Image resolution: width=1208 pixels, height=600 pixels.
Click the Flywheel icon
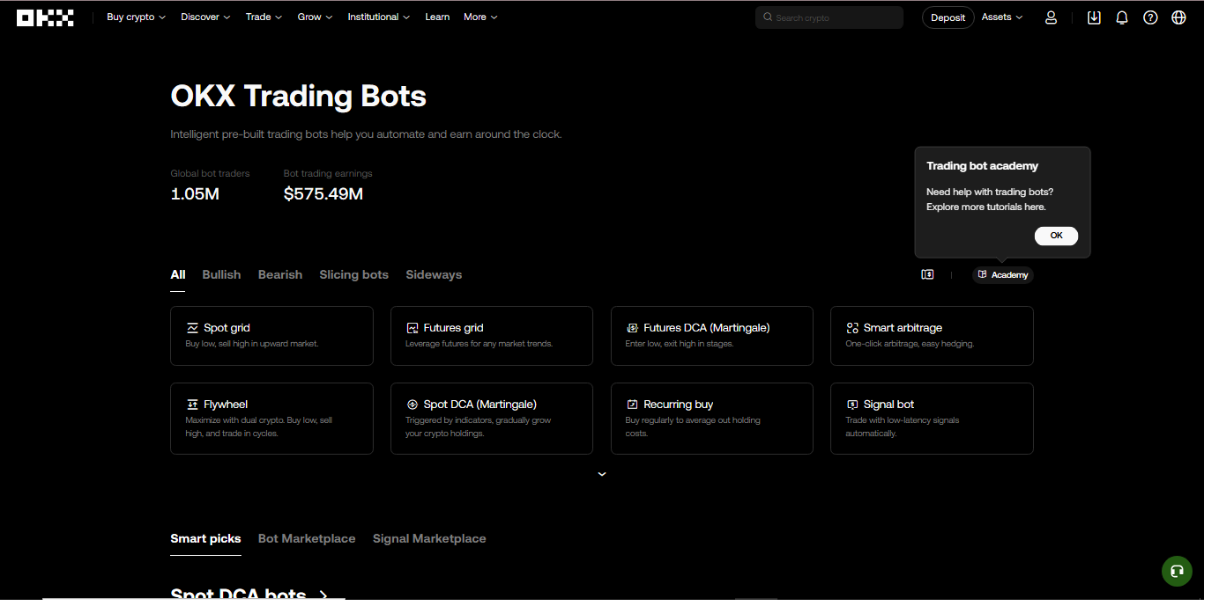(x=192, y=404)
